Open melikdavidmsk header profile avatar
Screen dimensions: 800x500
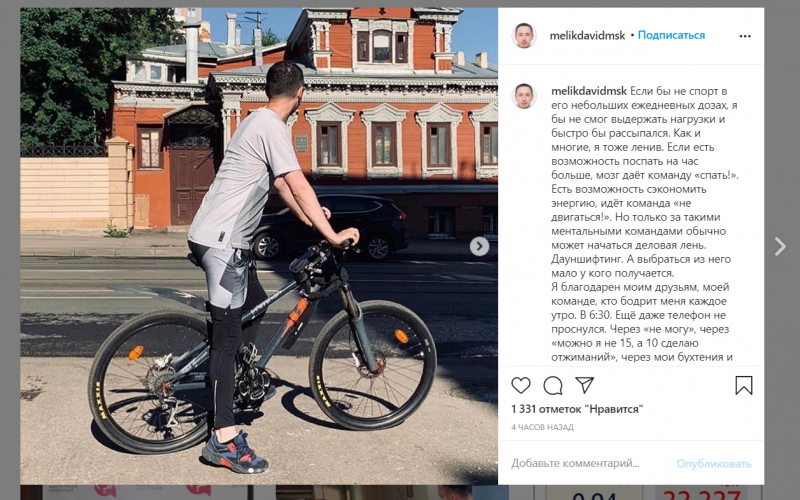524,36
